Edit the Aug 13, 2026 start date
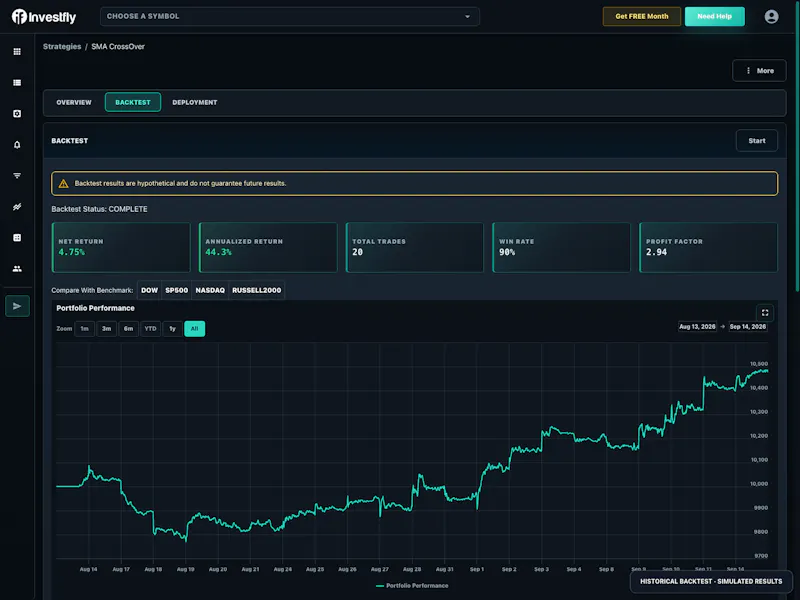The height and width of the screenshot is (600, 800). (697, 327)
